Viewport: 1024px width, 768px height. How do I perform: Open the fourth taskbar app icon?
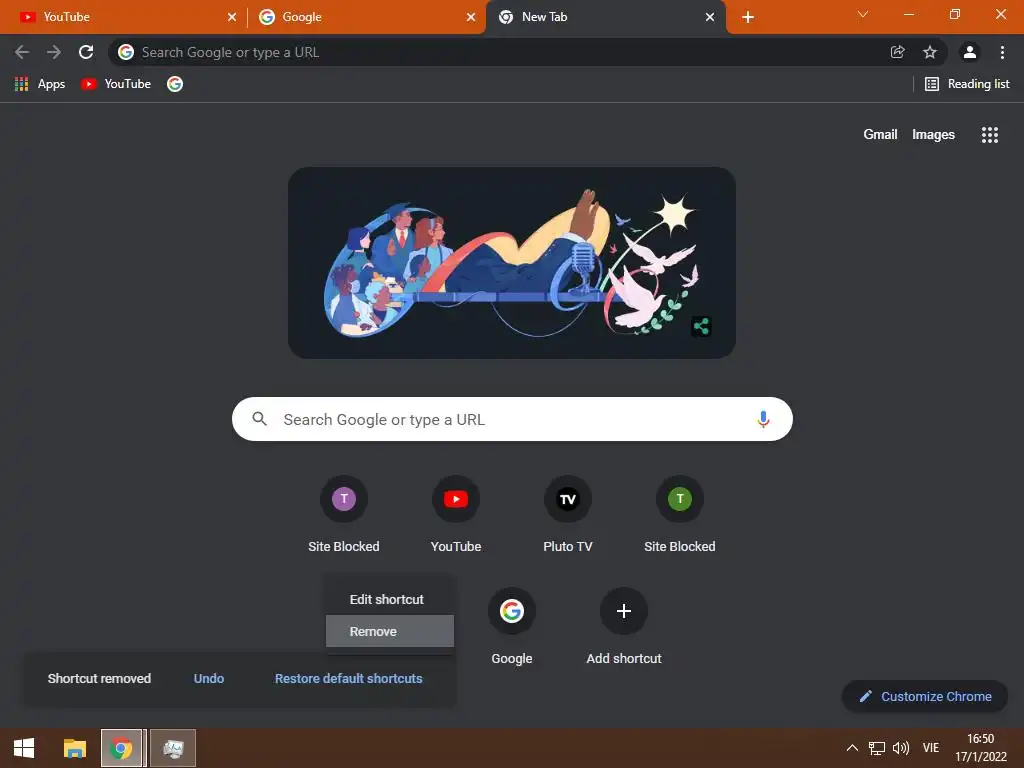click(173, 748)
